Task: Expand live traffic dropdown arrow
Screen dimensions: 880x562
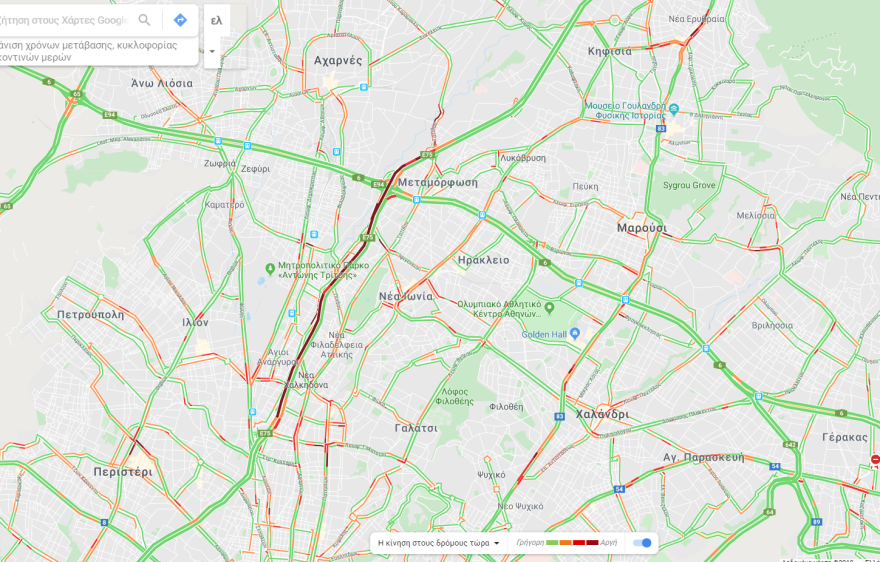Action: coord(496,543)
